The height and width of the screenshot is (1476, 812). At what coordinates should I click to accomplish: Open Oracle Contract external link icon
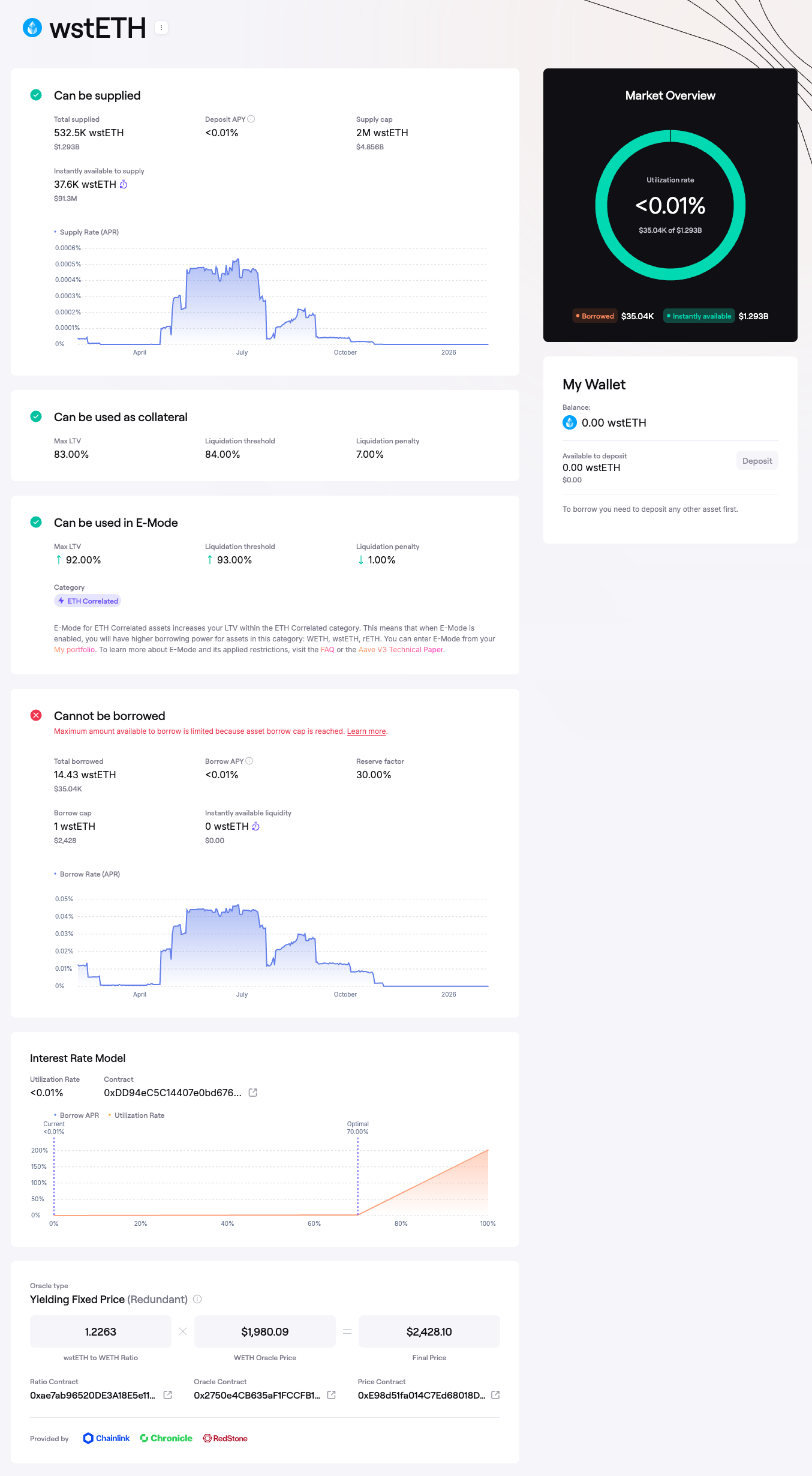331,1395
